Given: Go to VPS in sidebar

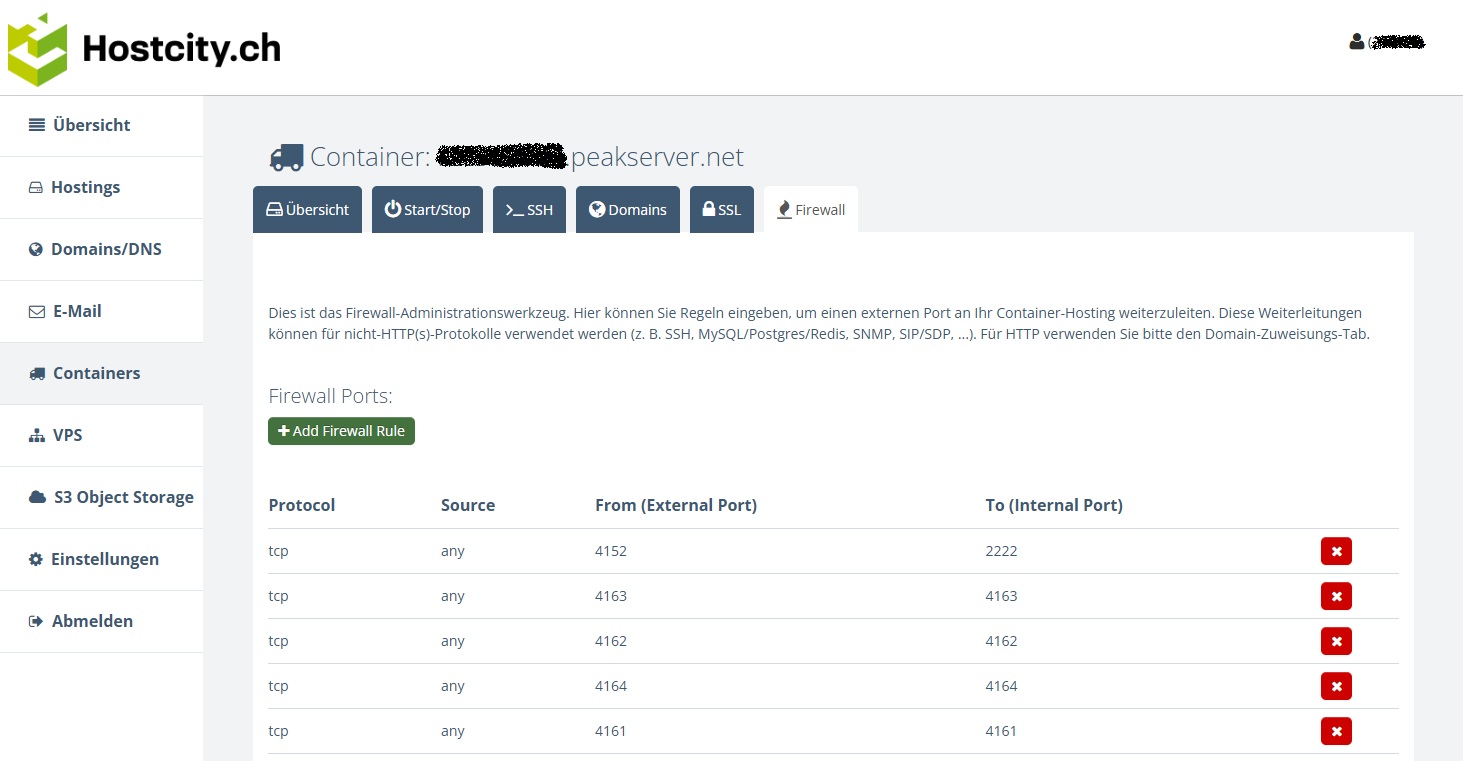Looking at the screenshot, I should point(67,435).
